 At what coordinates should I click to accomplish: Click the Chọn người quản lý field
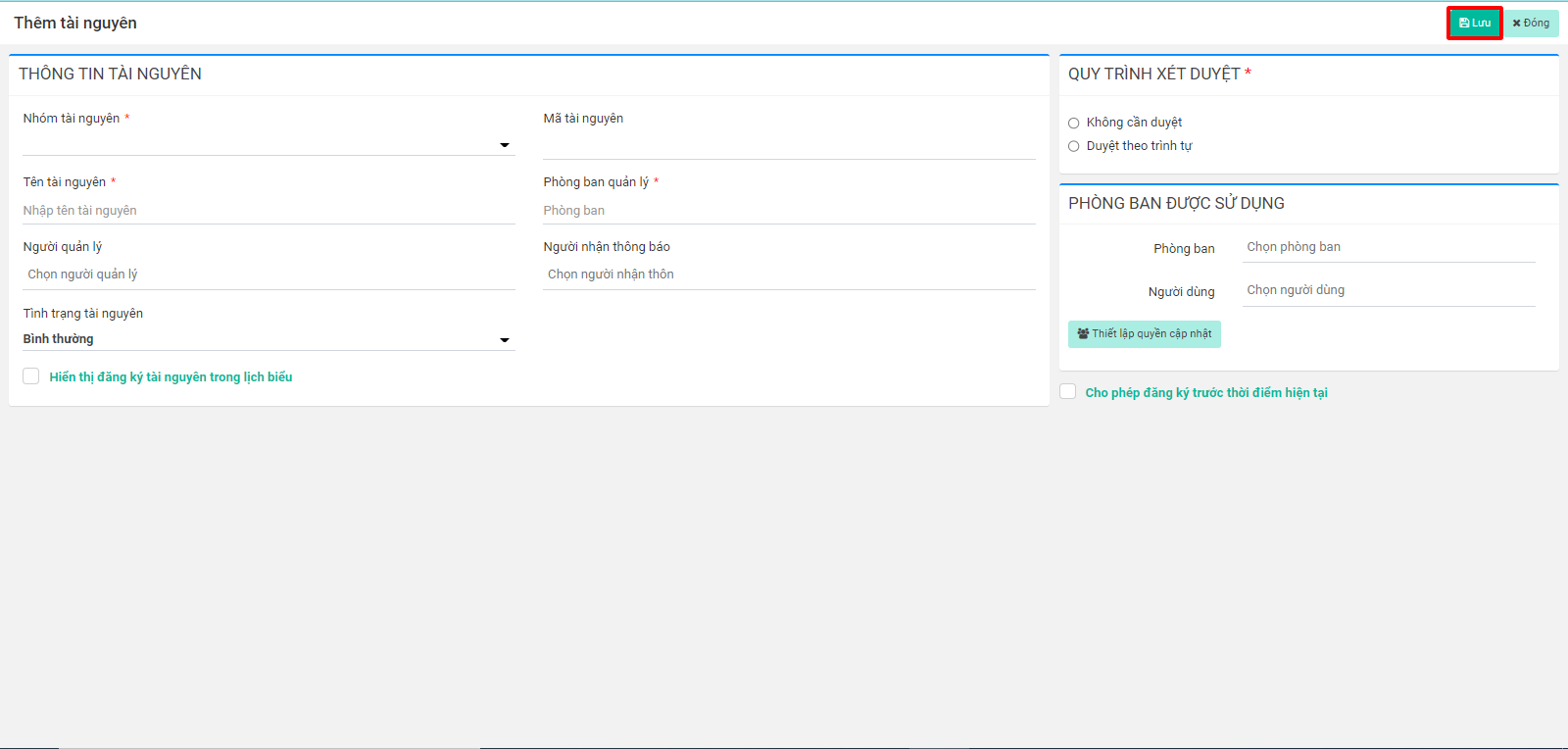click(269, 275)
